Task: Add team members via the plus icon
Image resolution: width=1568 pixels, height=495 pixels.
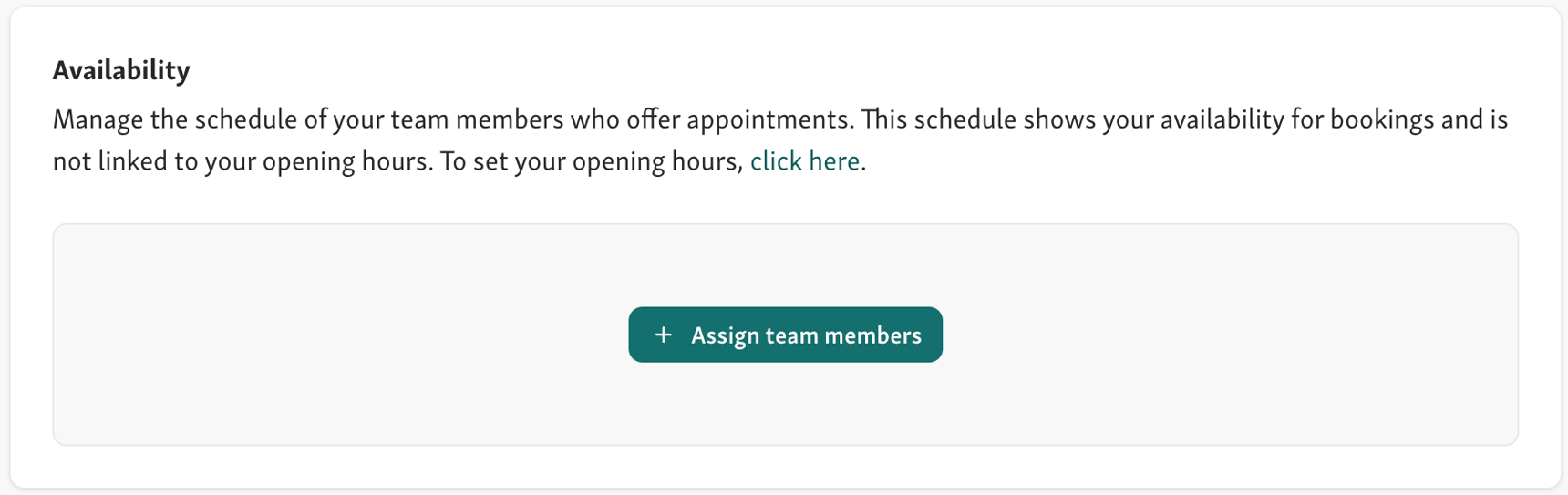Action: click(x=664, y=335)
